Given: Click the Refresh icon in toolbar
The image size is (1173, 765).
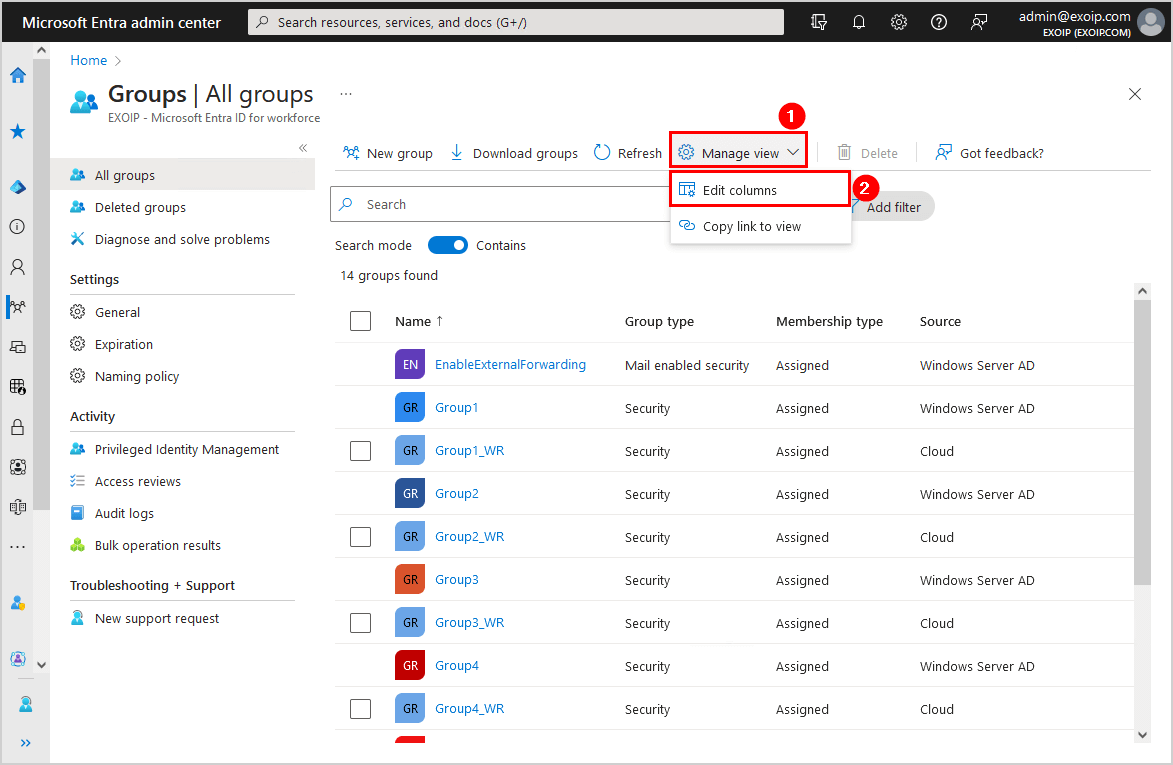Looking at the screenshot, I should pos(602,153).
